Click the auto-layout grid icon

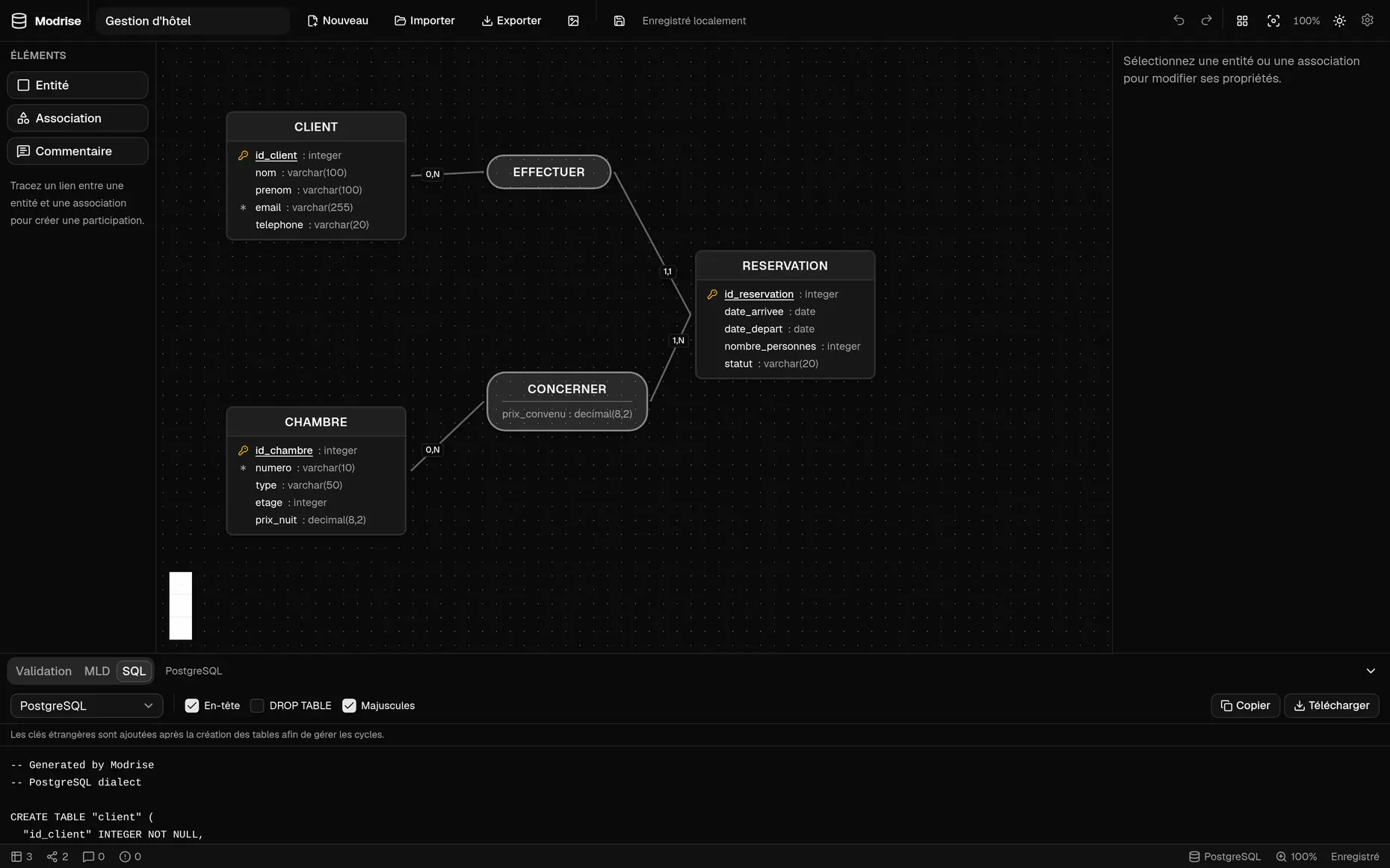click(1242, 21)
